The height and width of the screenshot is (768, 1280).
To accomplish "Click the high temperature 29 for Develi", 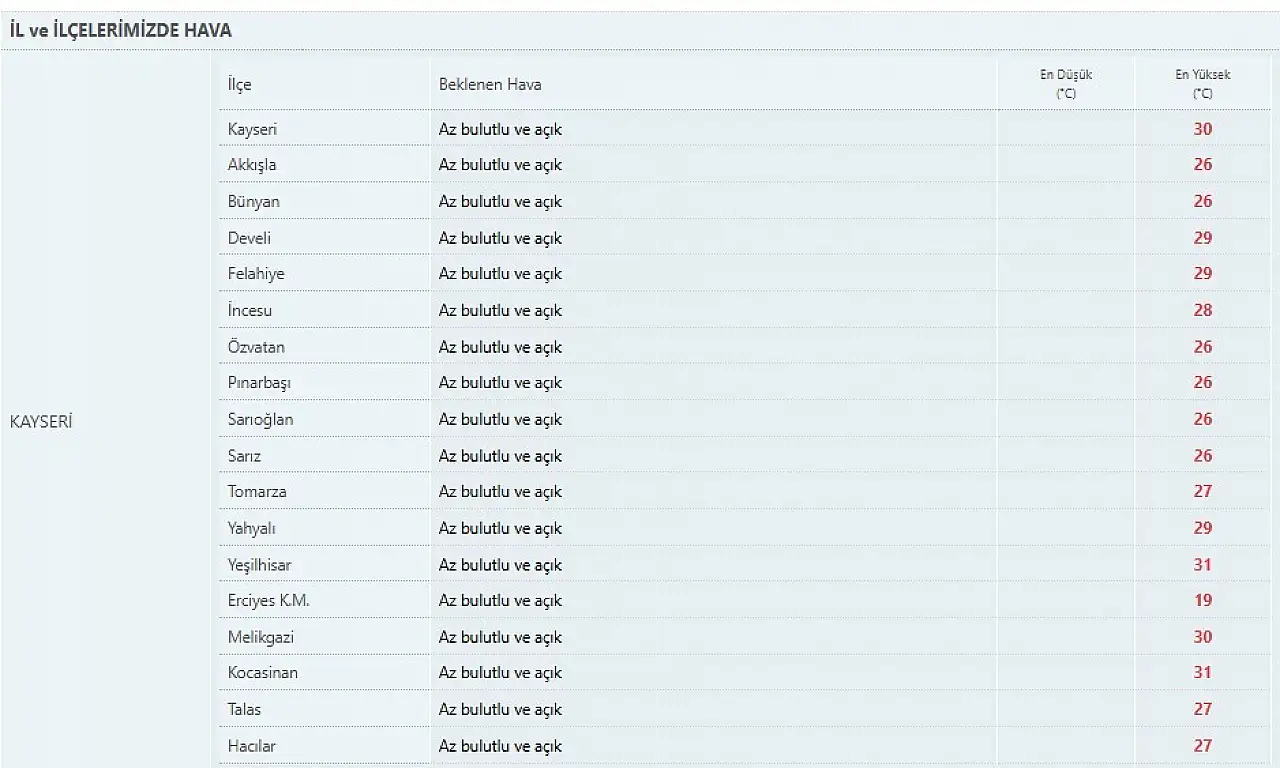I will click(x=1202, y=238).
